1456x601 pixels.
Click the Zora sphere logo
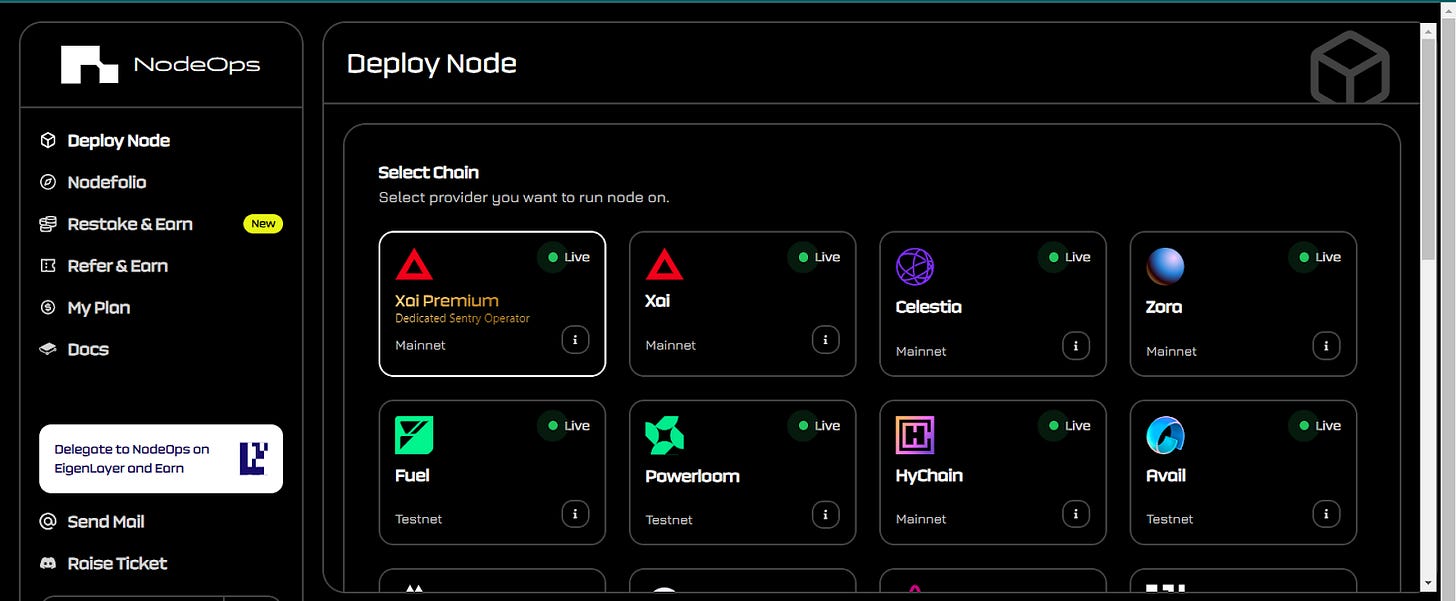tap(1165, 267)
